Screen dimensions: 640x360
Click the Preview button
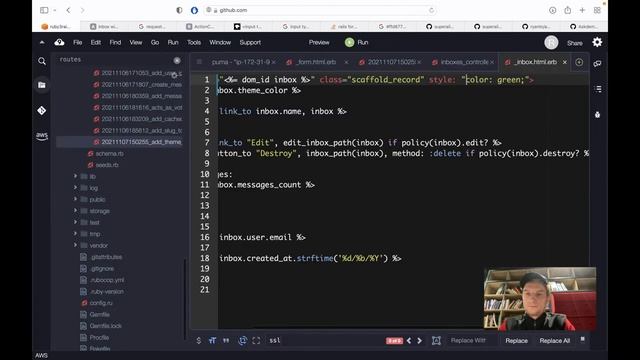coord(319,42)
